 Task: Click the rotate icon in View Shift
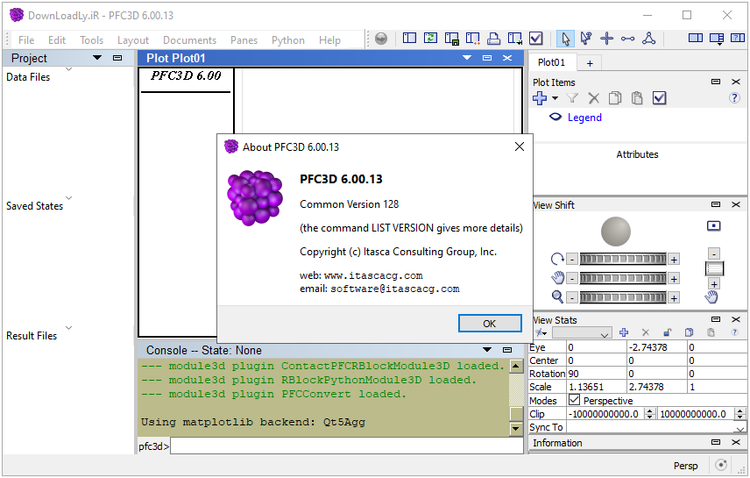[x=557, y=259]
